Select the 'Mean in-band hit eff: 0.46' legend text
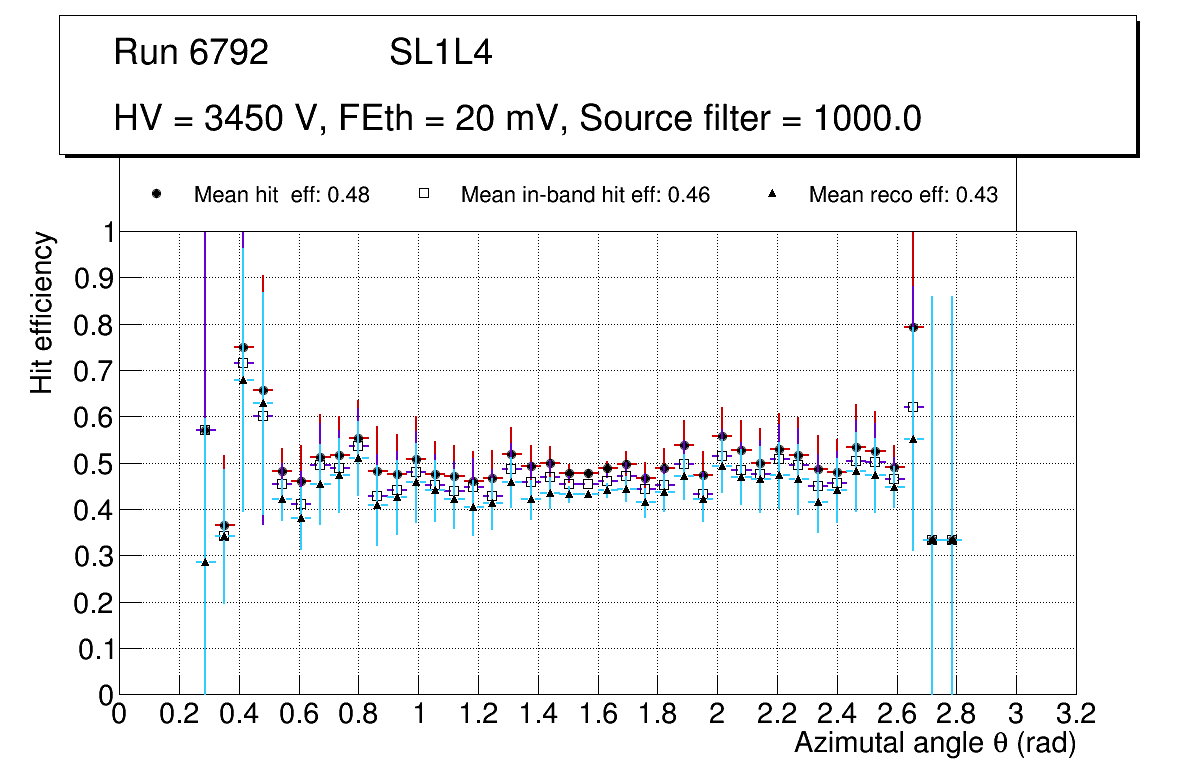The height and width of the screenshot is (772, 1196). (x=585, y=195)
